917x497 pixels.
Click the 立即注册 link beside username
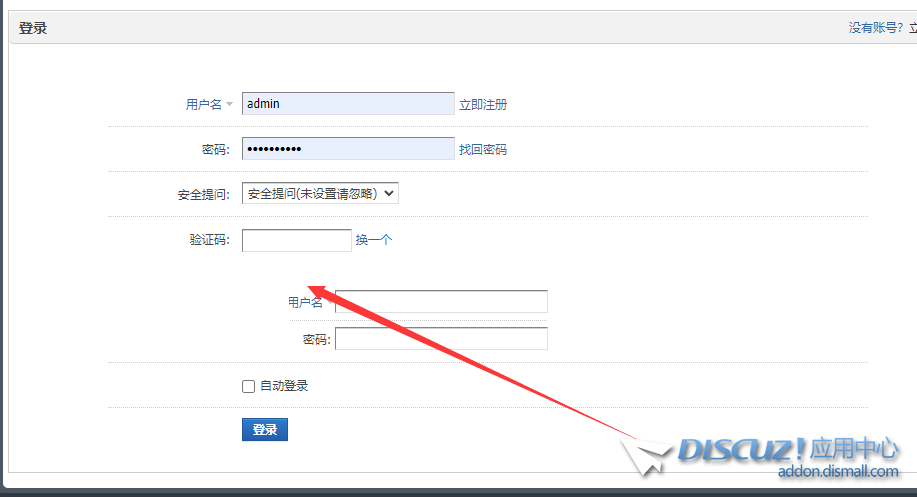pos(483,105)
